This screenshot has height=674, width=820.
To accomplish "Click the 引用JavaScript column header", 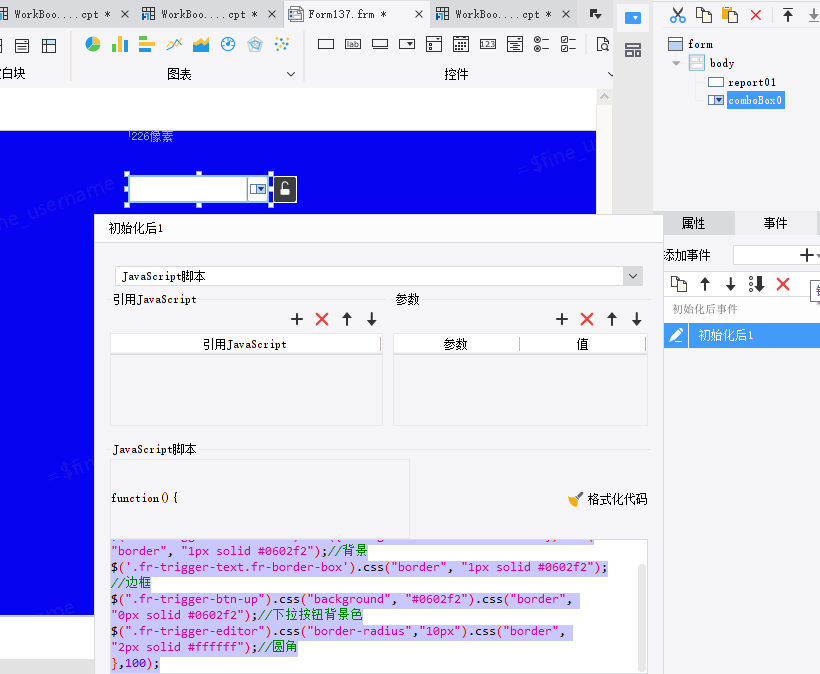I will click(245, 344).
